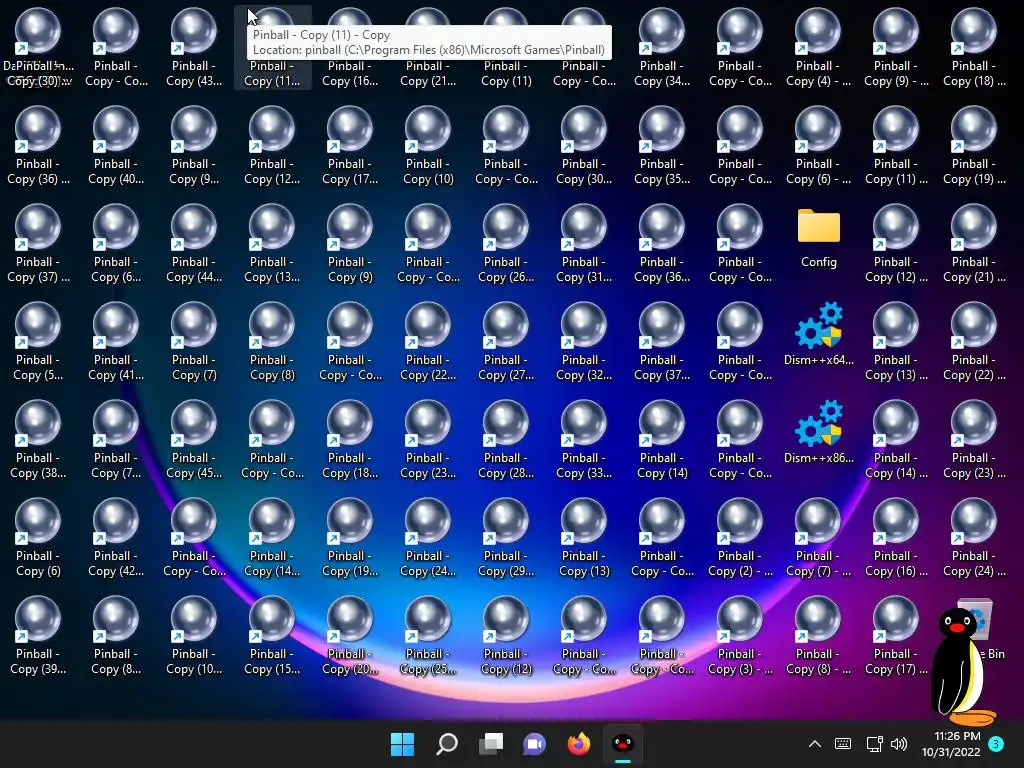
Task: Select the Pinball - Copy (28... shortcut
Action: tap(505, 440)
